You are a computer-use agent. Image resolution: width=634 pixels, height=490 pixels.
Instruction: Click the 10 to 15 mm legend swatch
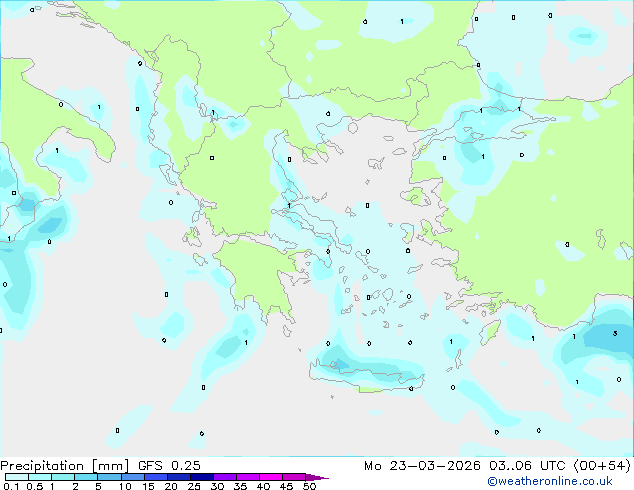[132, 477]
